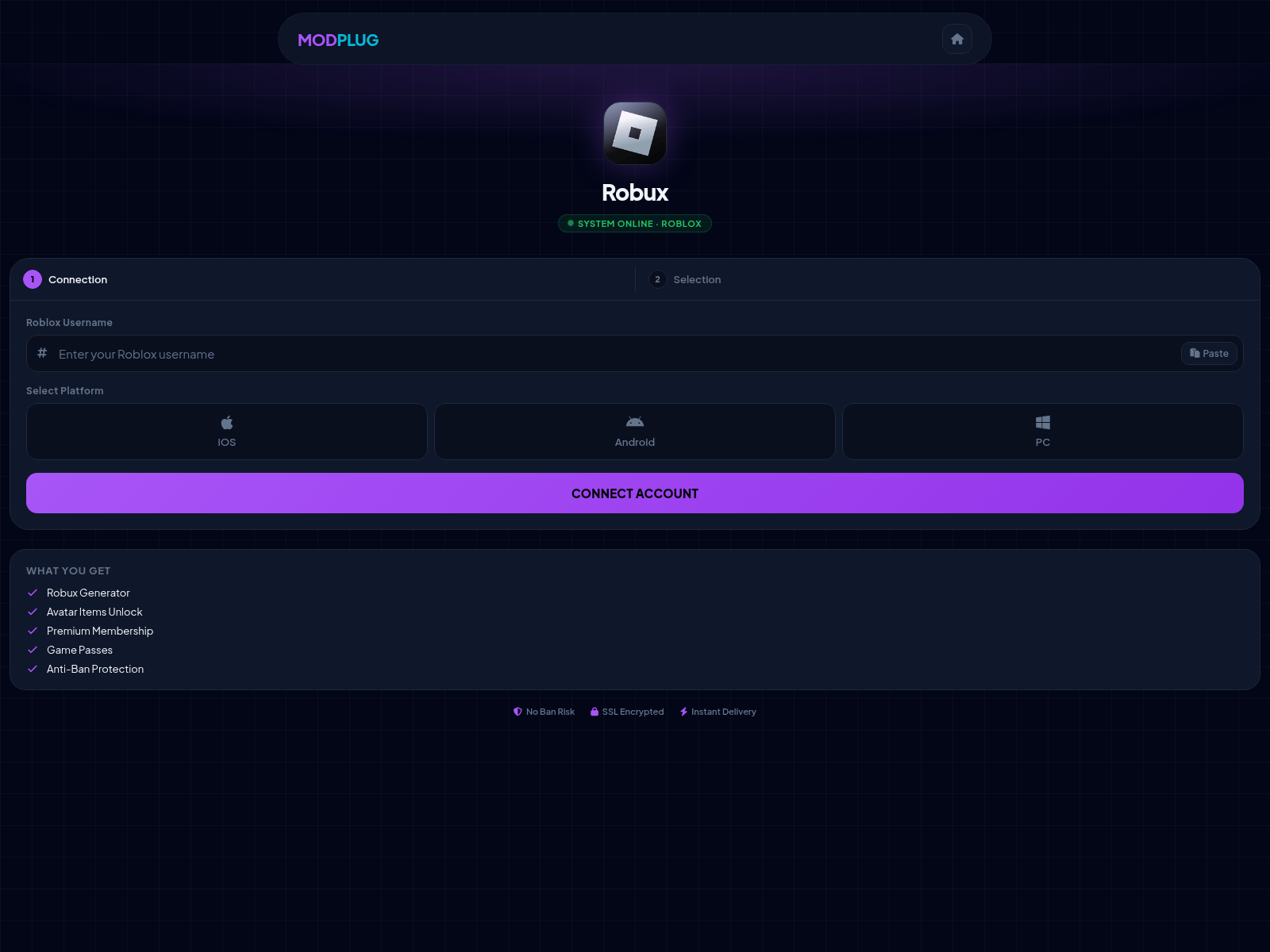Click the lock icon beside SSL Encrypted
The image size is (1270, 952).
(595, 712)
